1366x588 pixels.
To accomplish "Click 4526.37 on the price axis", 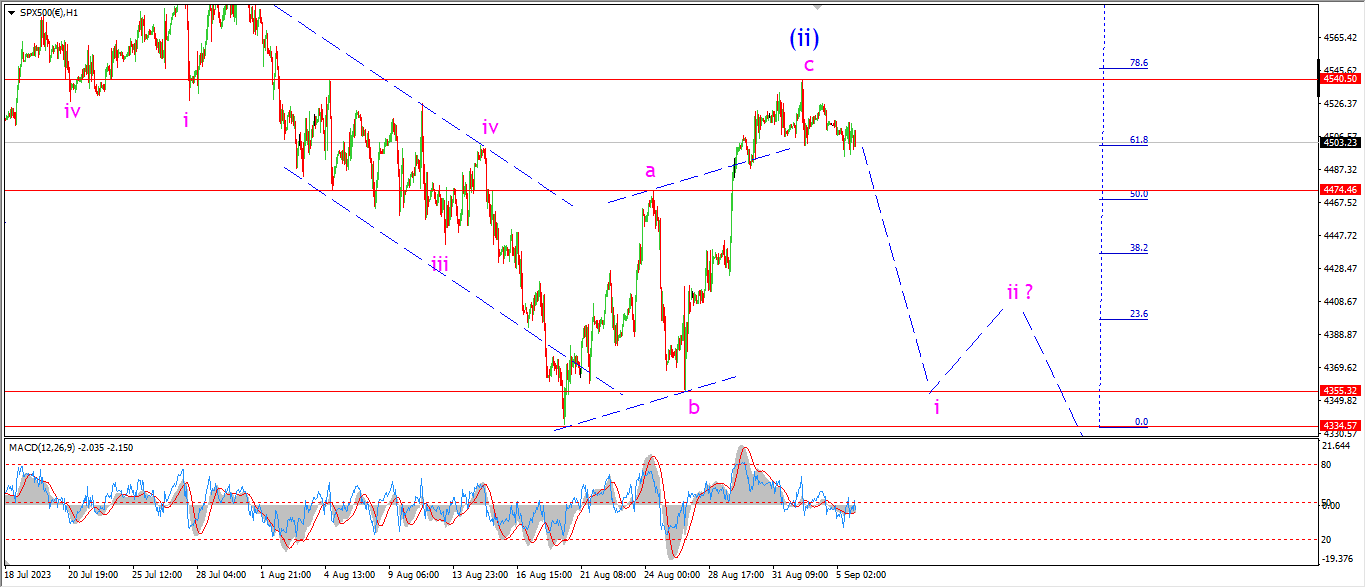I will (x=1342, y=104).
